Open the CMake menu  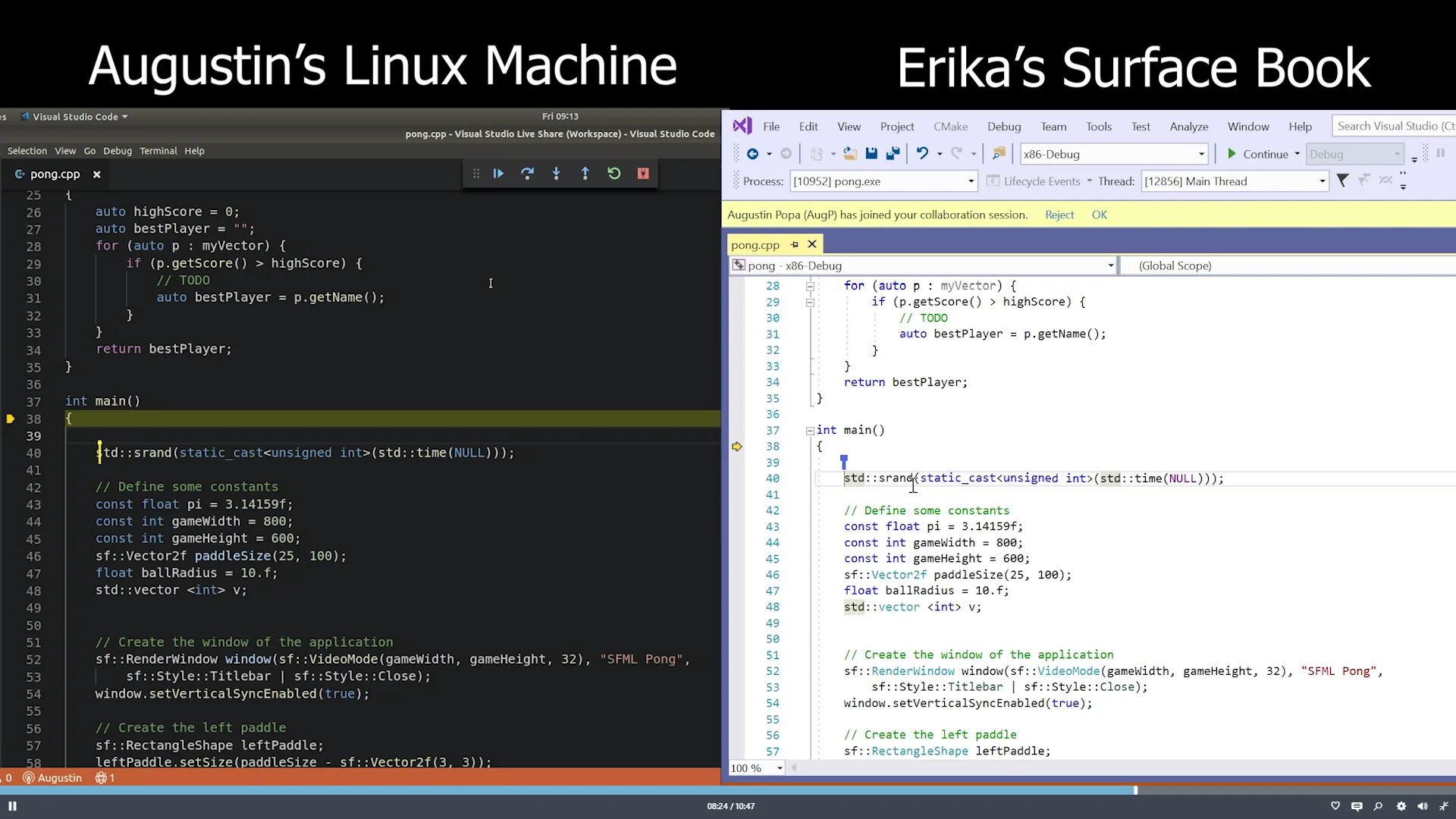[x=950, y=127]
